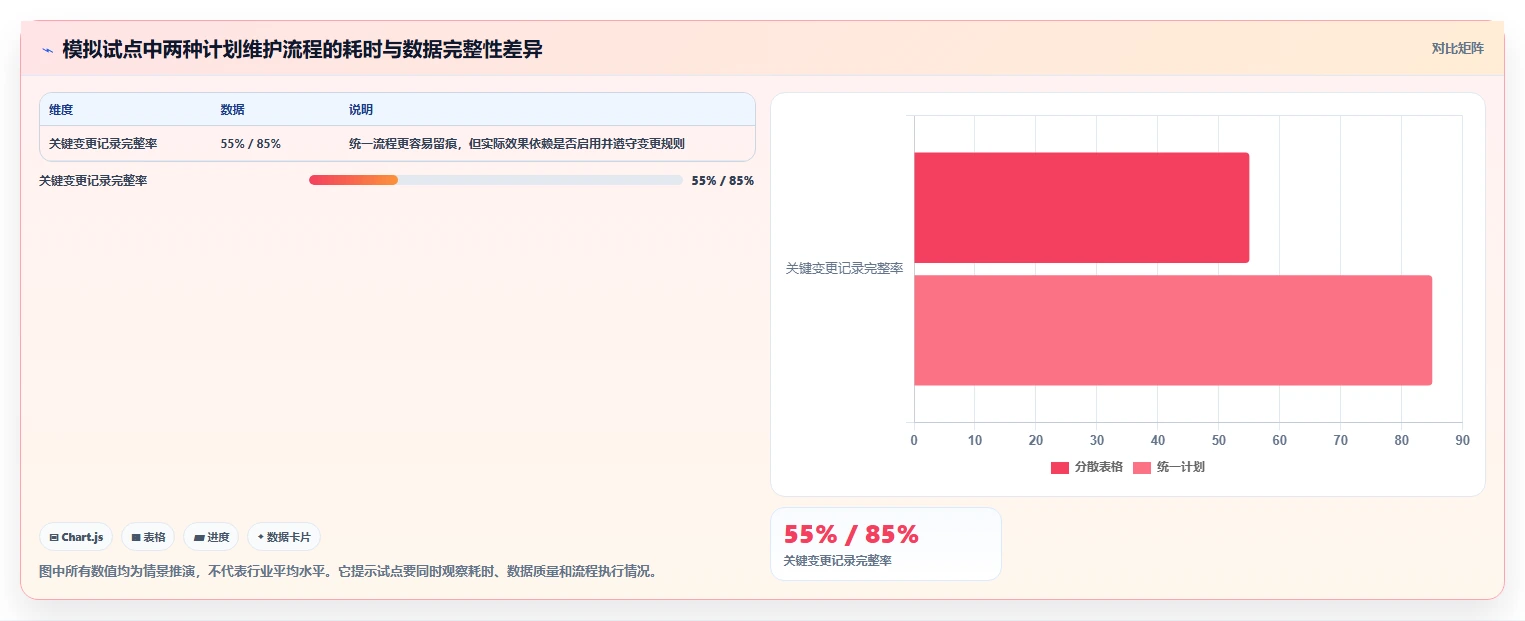Click the 分散表格 55 bar in chart

click(x=1081, y=208)
